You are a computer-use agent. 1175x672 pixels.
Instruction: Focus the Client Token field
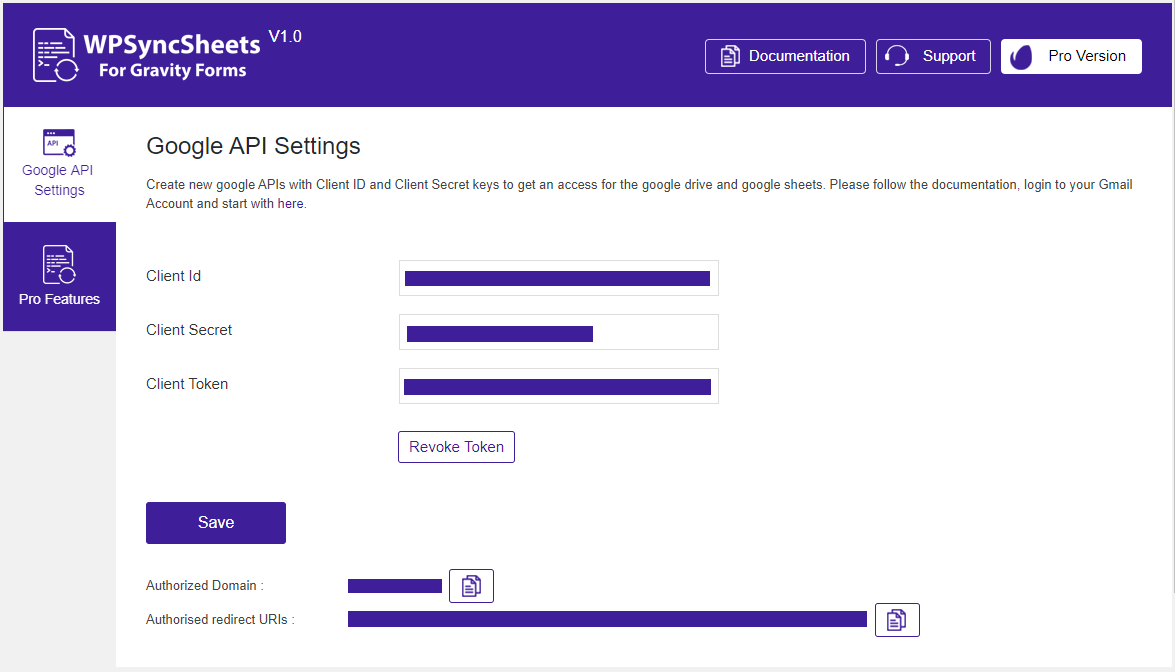click(558, 386)
